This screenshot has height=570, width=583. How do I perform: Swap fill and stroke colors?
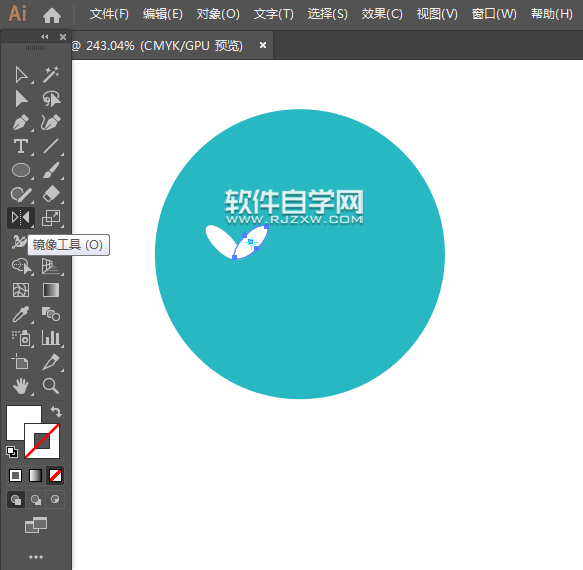pos(56,412)
